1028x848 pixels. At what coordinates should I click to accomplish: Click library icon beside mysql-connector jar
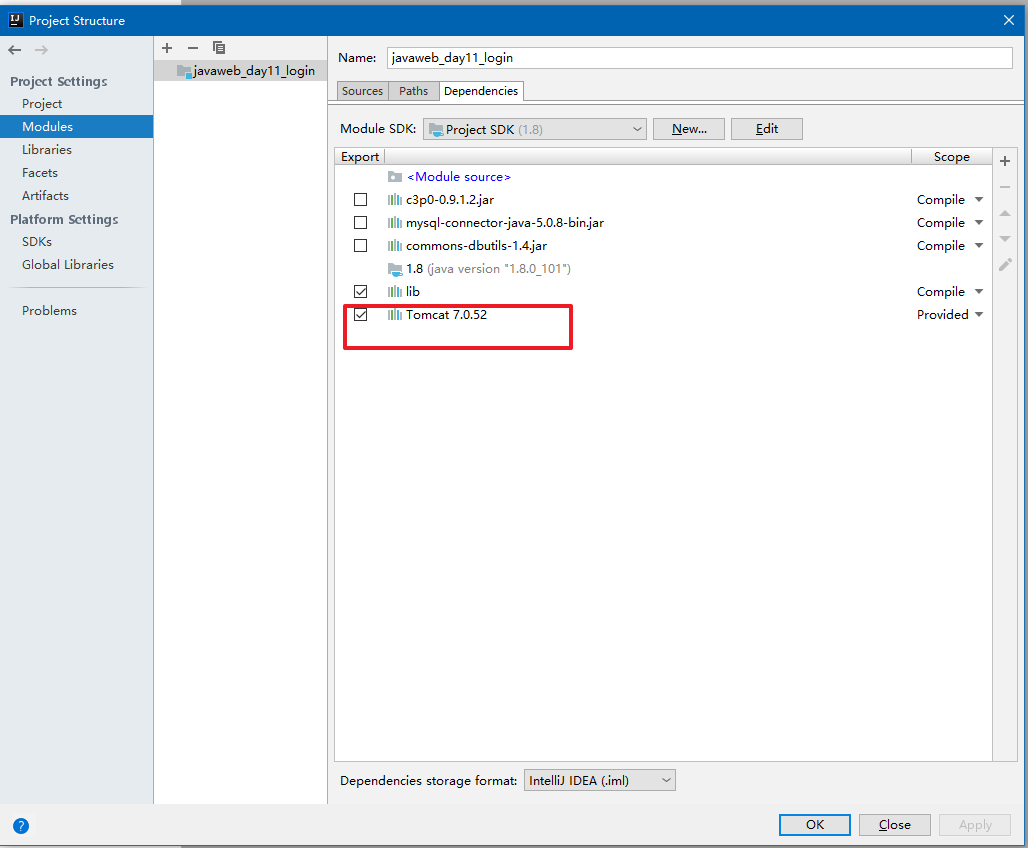click(395, 223)
